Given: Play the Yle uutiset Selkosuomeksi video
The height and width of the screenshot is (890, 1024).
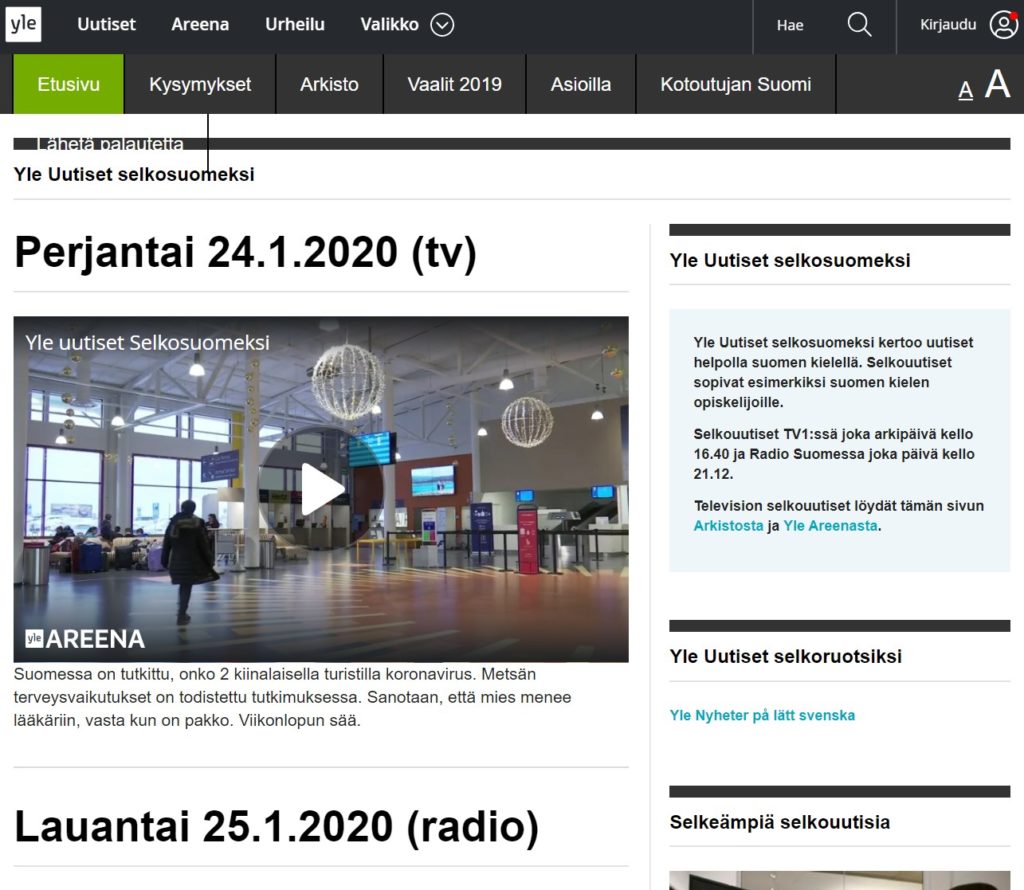Looking at the screenshot, I should 321,488.
